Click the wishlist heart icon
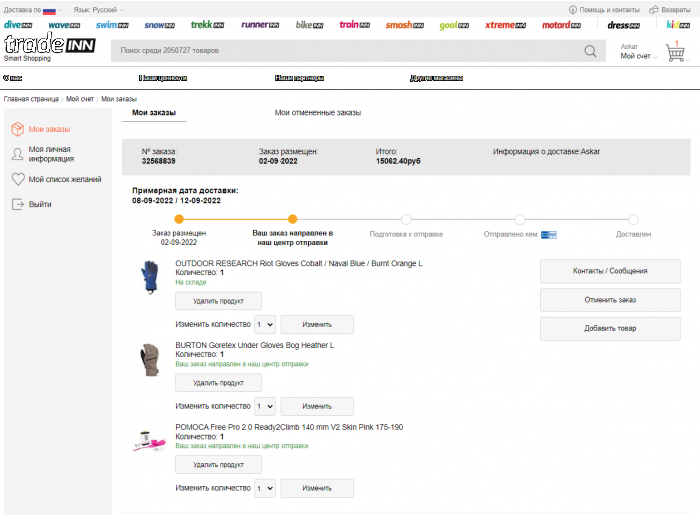700x515 pixels. tap(18, 179)
